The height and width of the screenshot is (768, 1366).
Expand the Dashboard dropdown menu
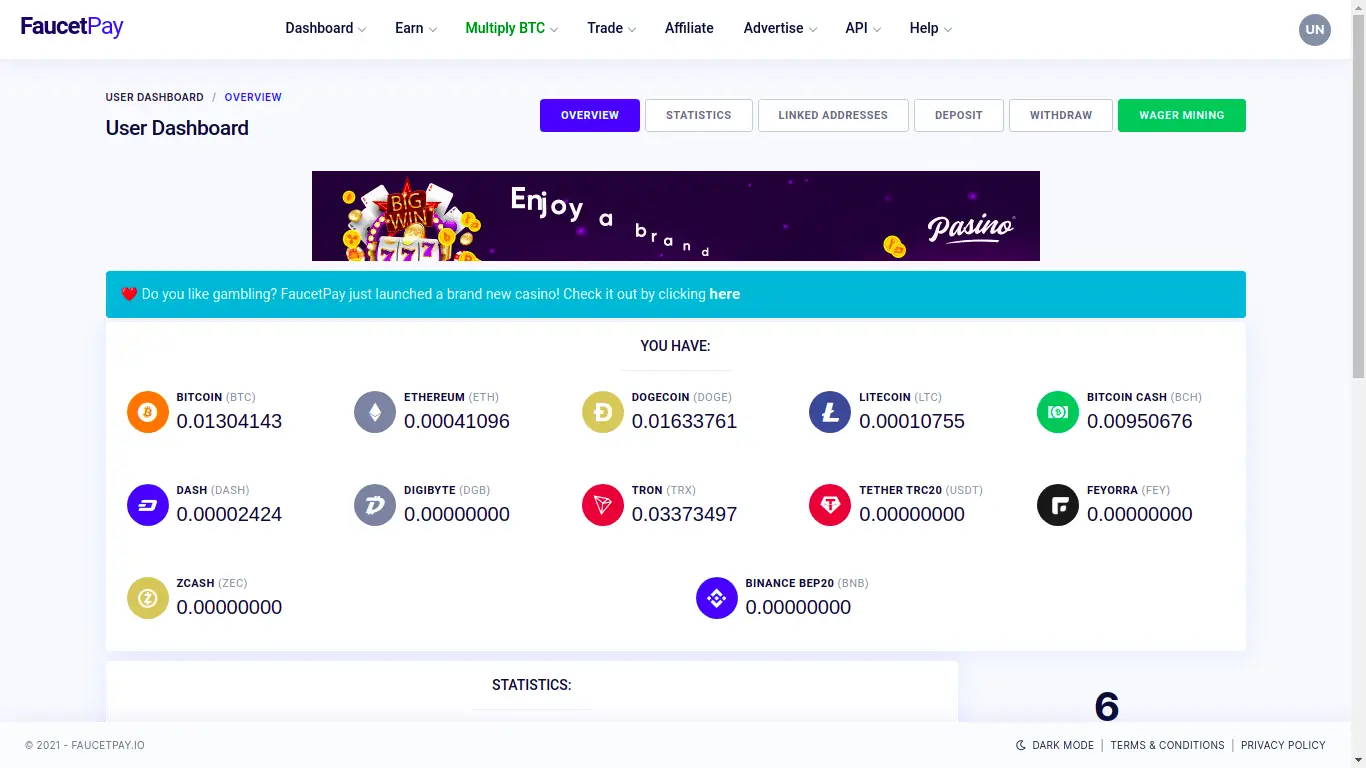pyautogui.click(x=325, y=28)
